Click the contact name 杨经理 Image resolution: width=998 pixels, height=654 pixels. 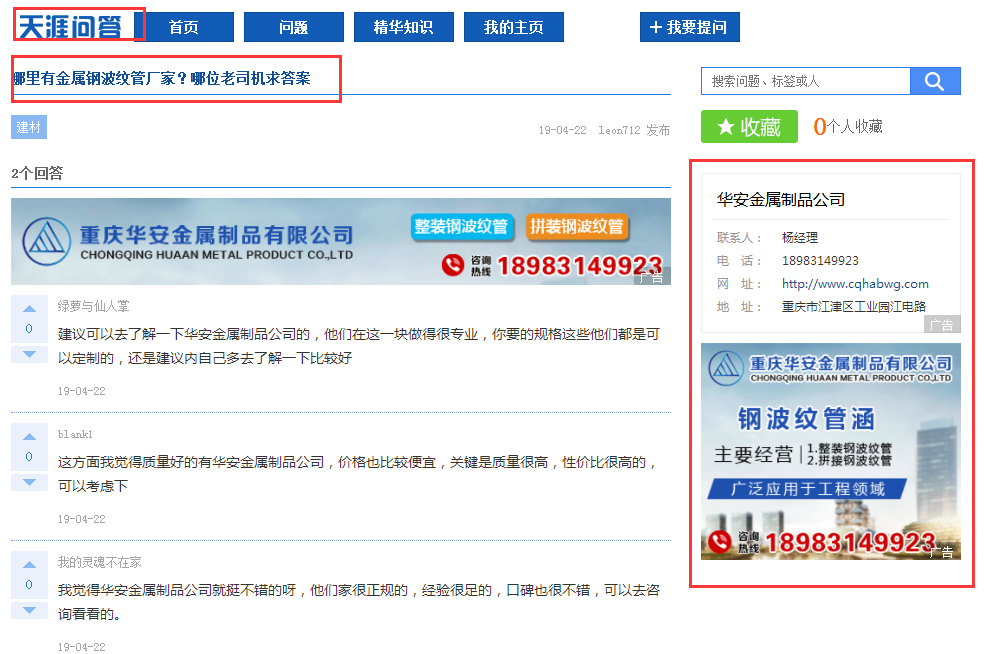[799, 238]
